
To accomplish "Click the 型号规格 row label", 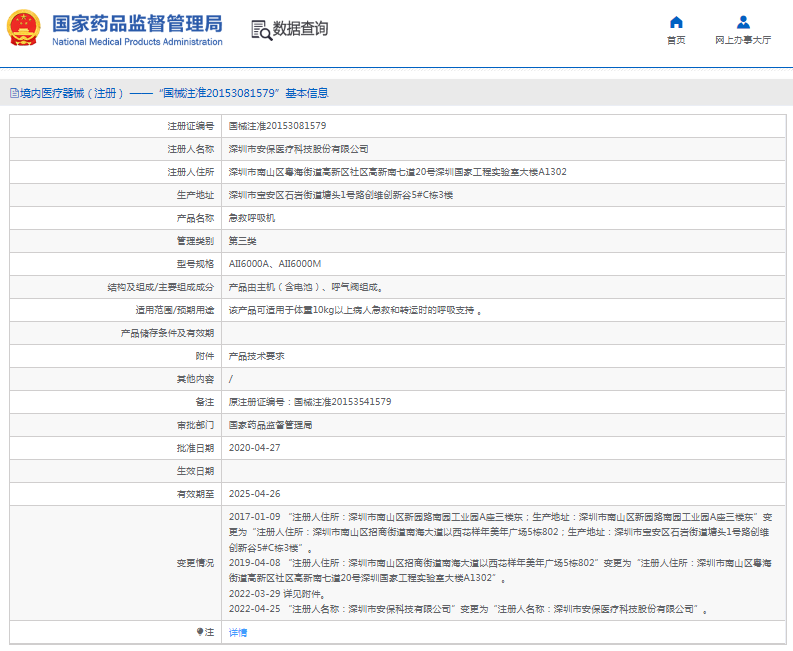I will 196,264.
